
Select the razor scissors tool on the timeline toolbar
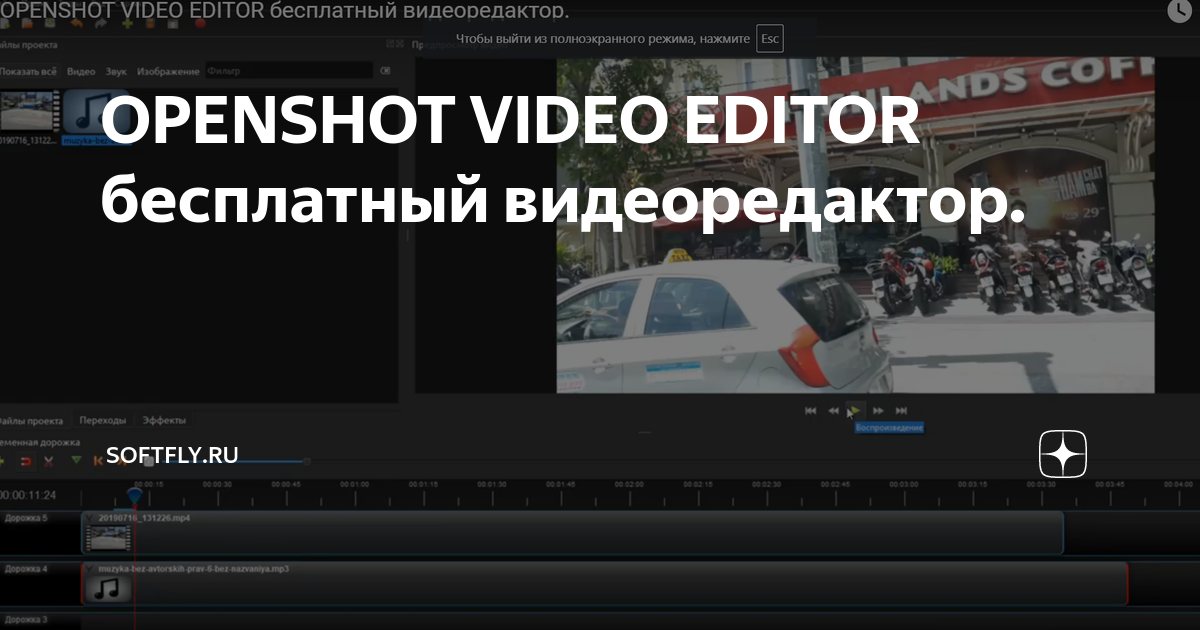coord(49,461)
